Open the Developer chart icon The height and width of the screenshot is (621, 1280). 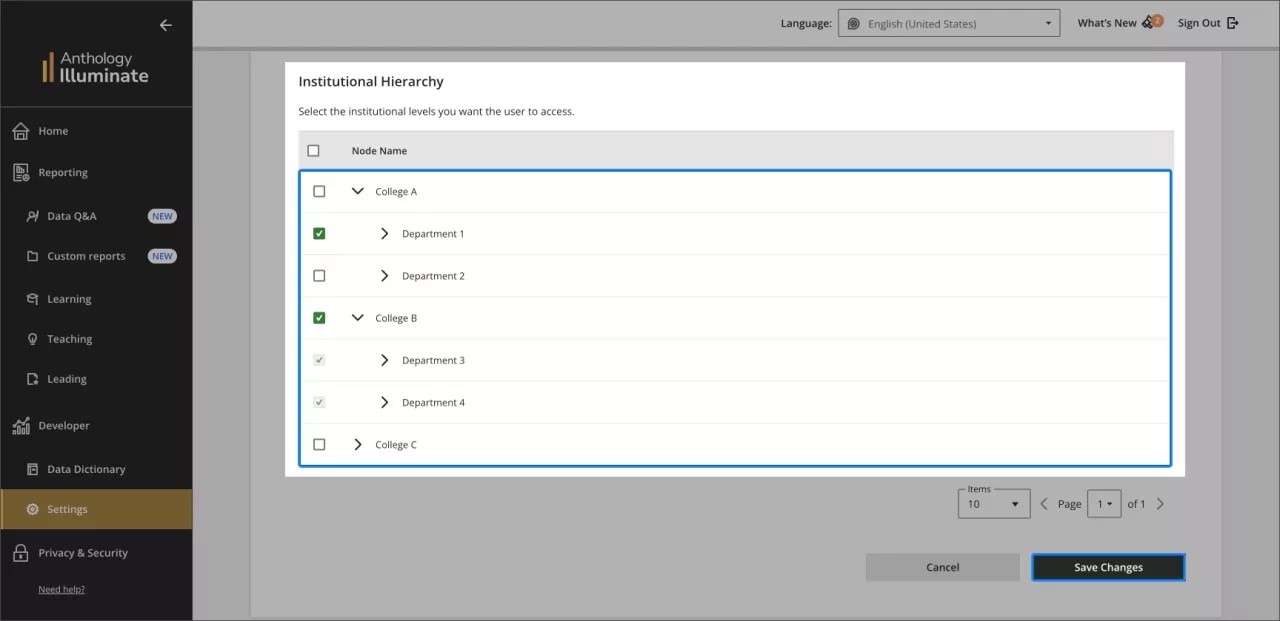coord(21,425)
